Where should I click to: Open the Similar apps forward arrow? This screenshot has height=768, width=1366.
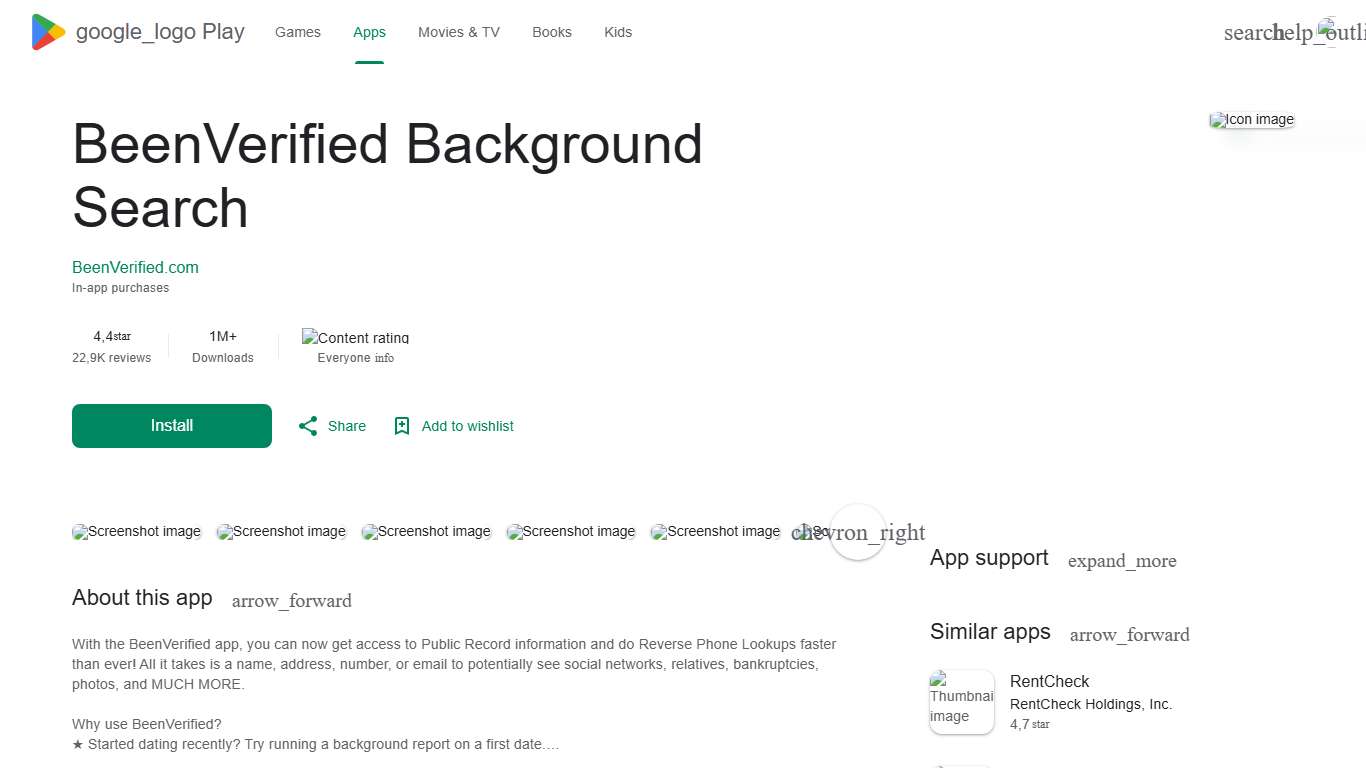[x=1129, y=634]
